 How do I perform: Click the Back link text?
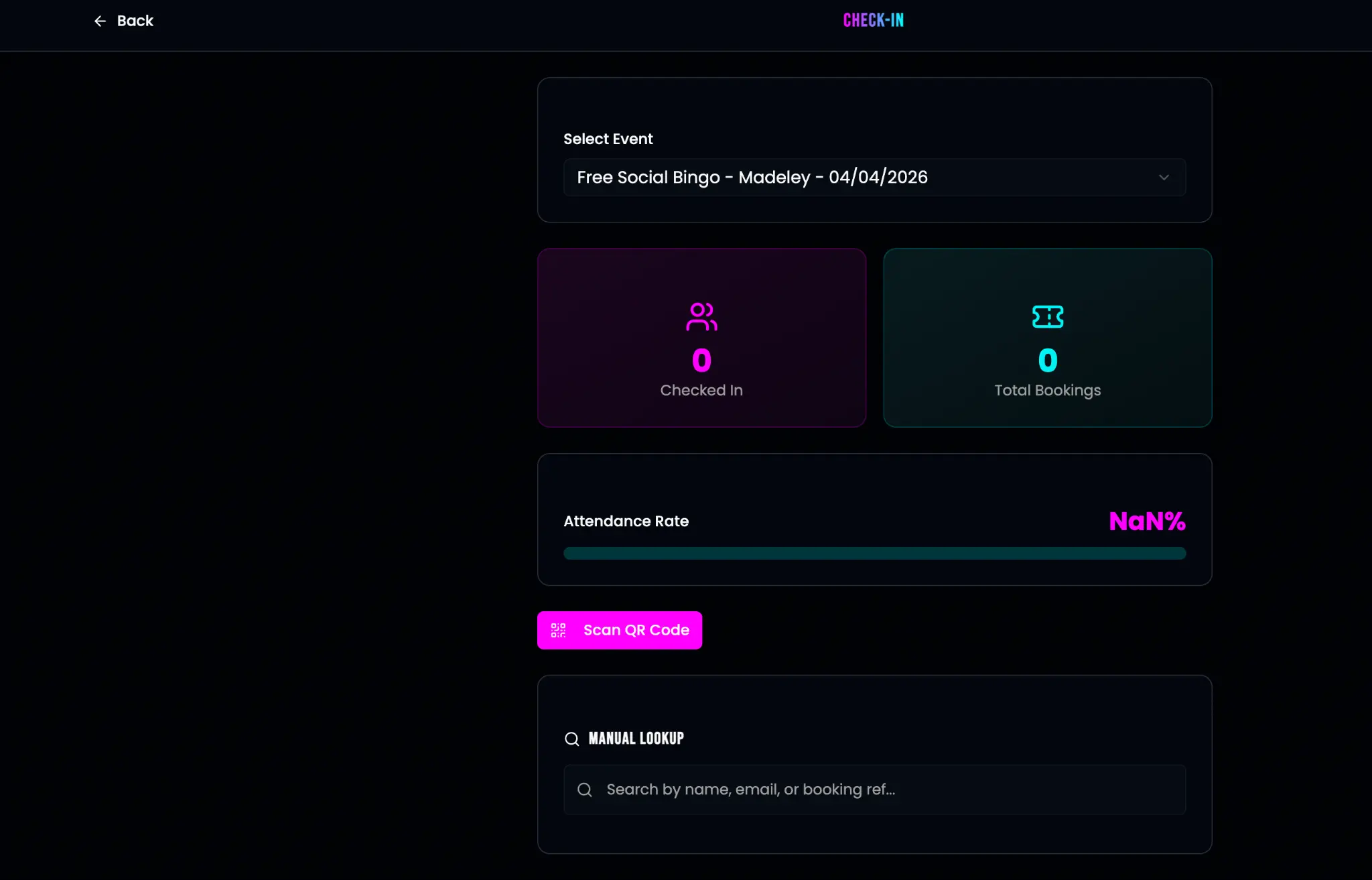(x=135, y=21)
